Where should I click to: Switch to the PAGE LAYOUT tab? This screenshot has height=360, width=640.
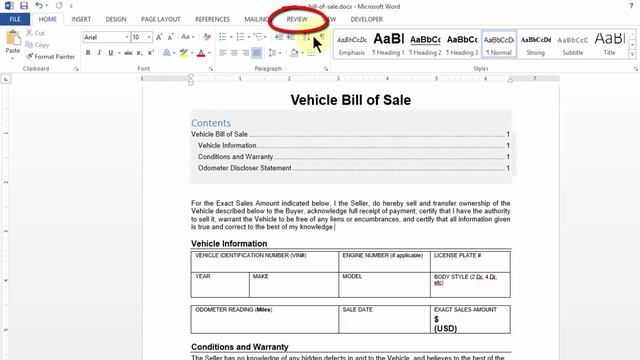[160, 19]
